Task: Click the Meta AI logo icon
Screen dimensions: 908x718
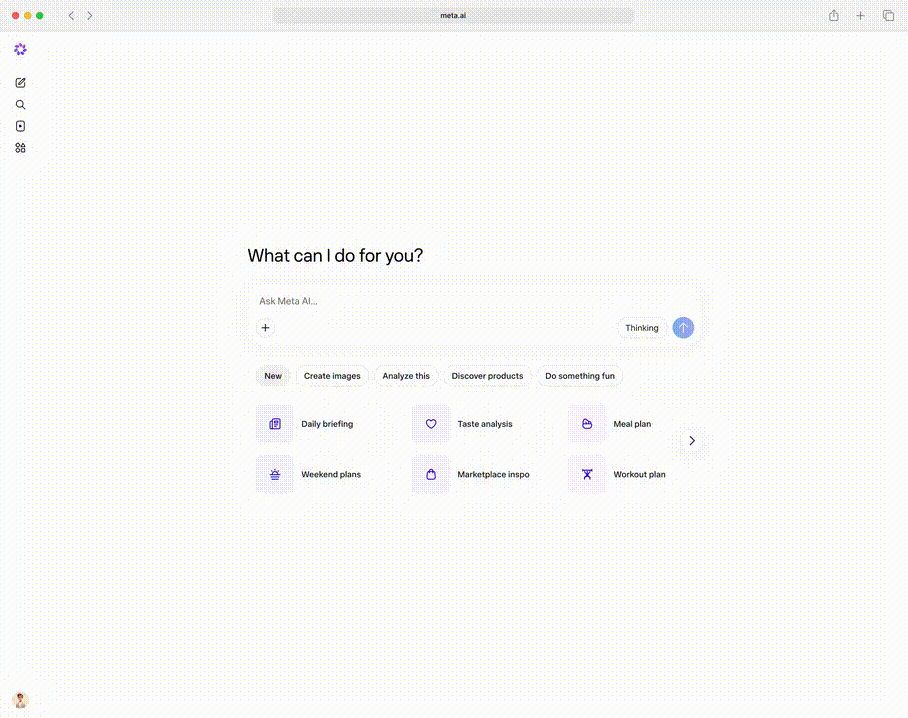Action: pos(20,49)
